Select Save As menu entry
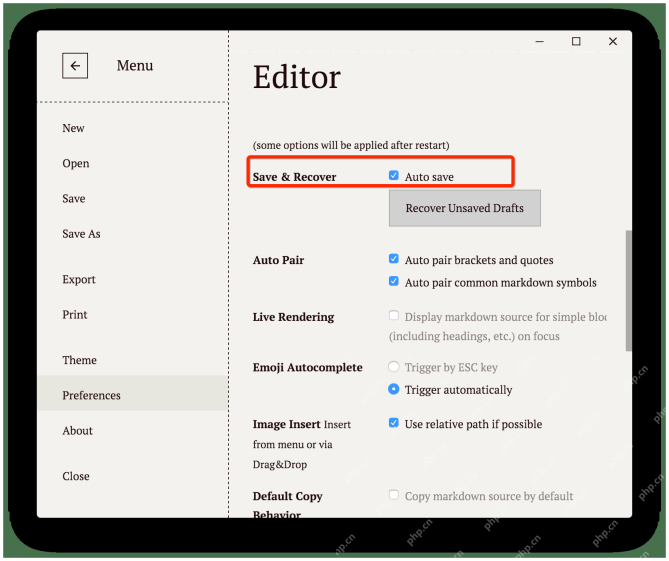Screen dimensions: 669x561 [81, 234]
